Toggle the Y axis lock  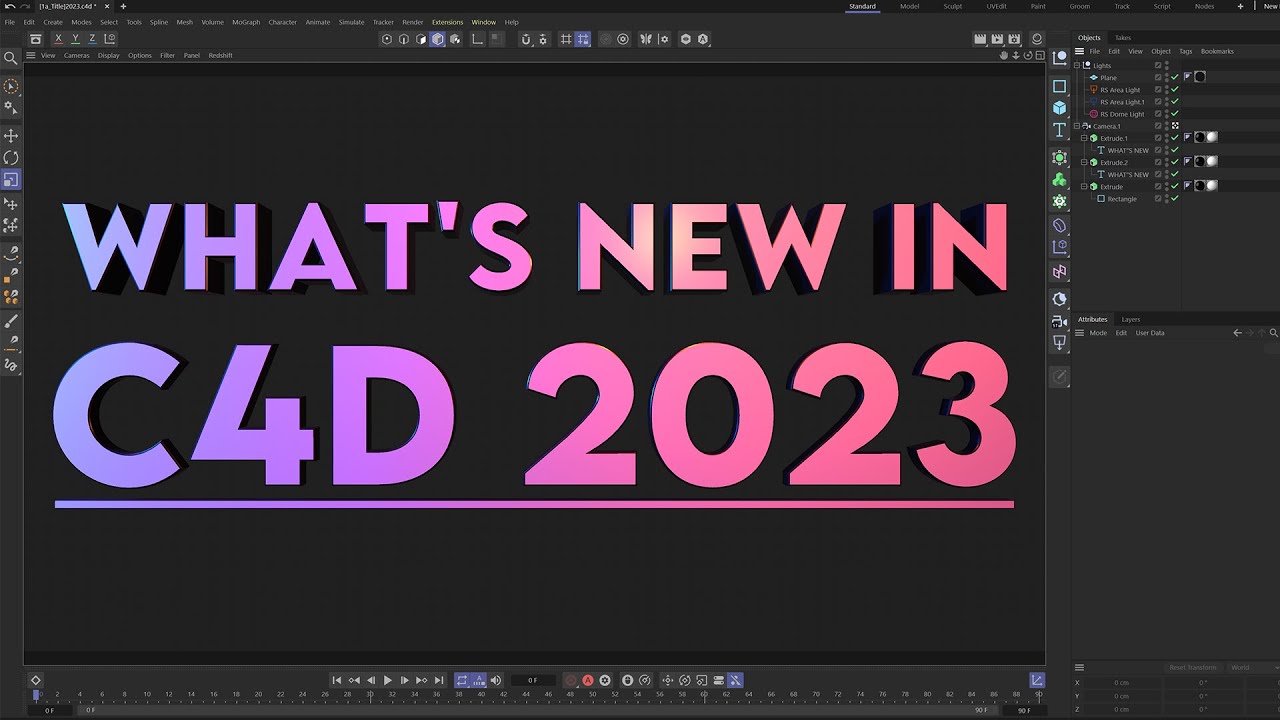(x=75, y=39)
